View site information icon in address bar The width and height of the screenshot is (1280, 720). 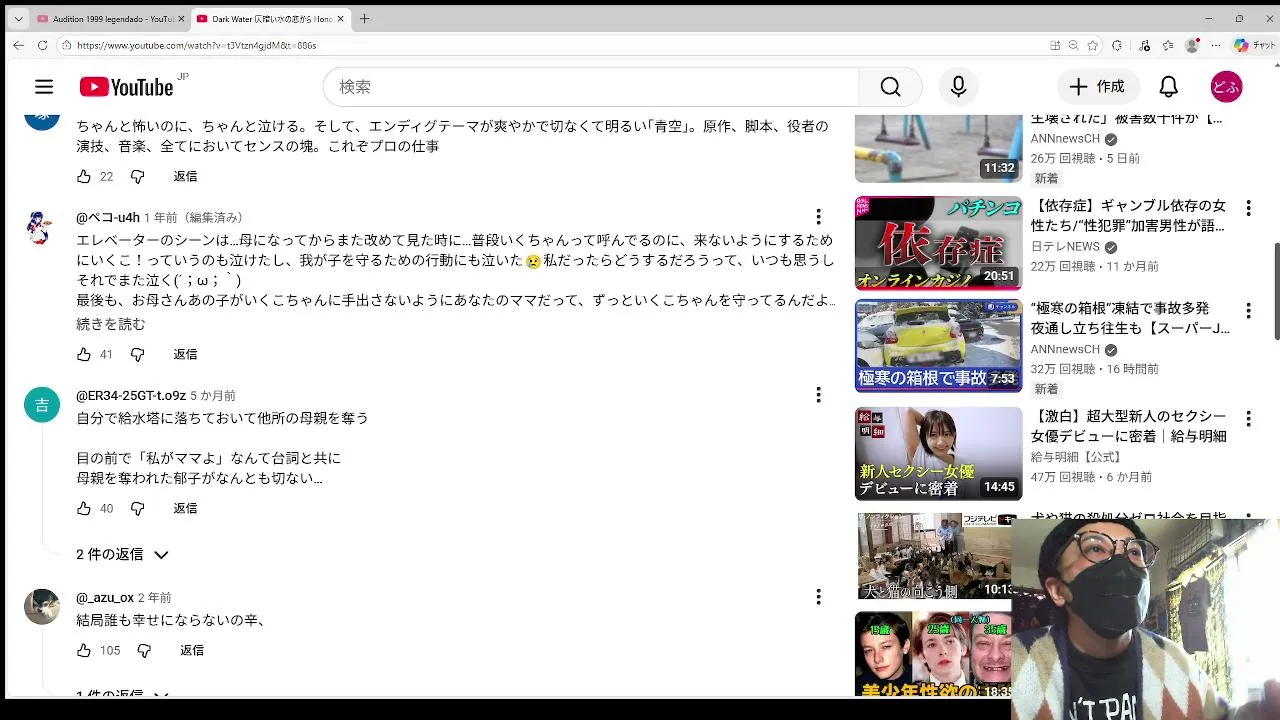pyautogui.click(x=66, y=45)
